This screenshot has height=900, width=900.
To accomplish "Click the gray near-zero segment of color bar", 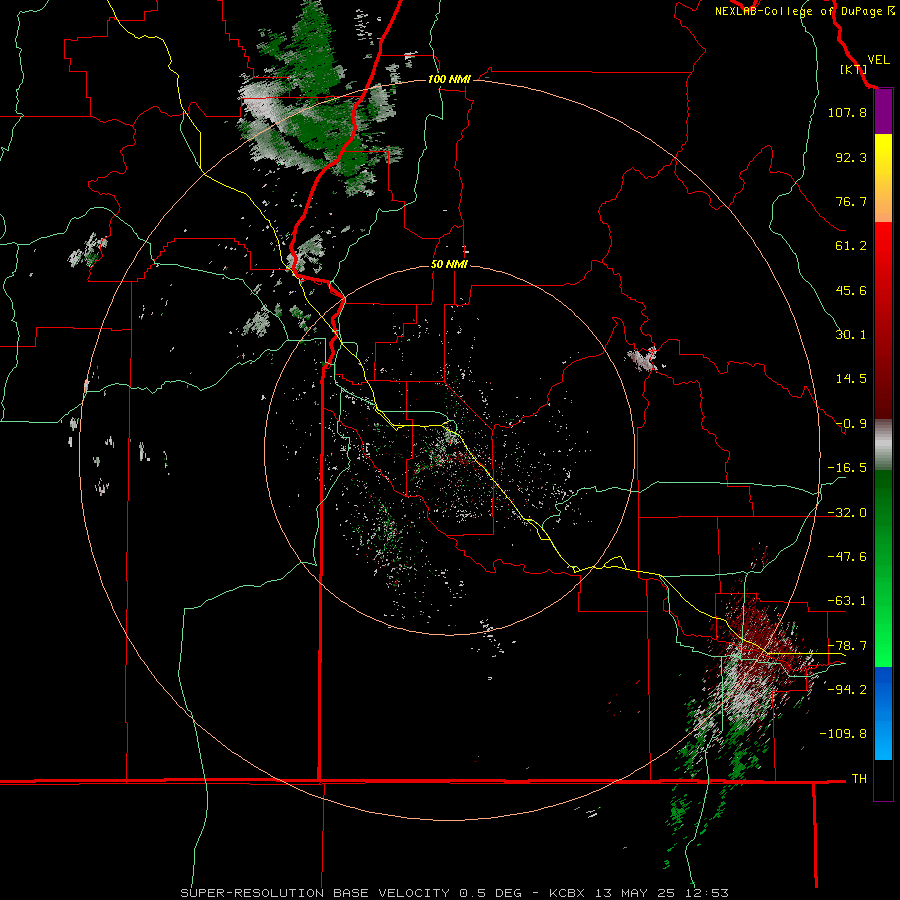I will [x=883, y=445].
